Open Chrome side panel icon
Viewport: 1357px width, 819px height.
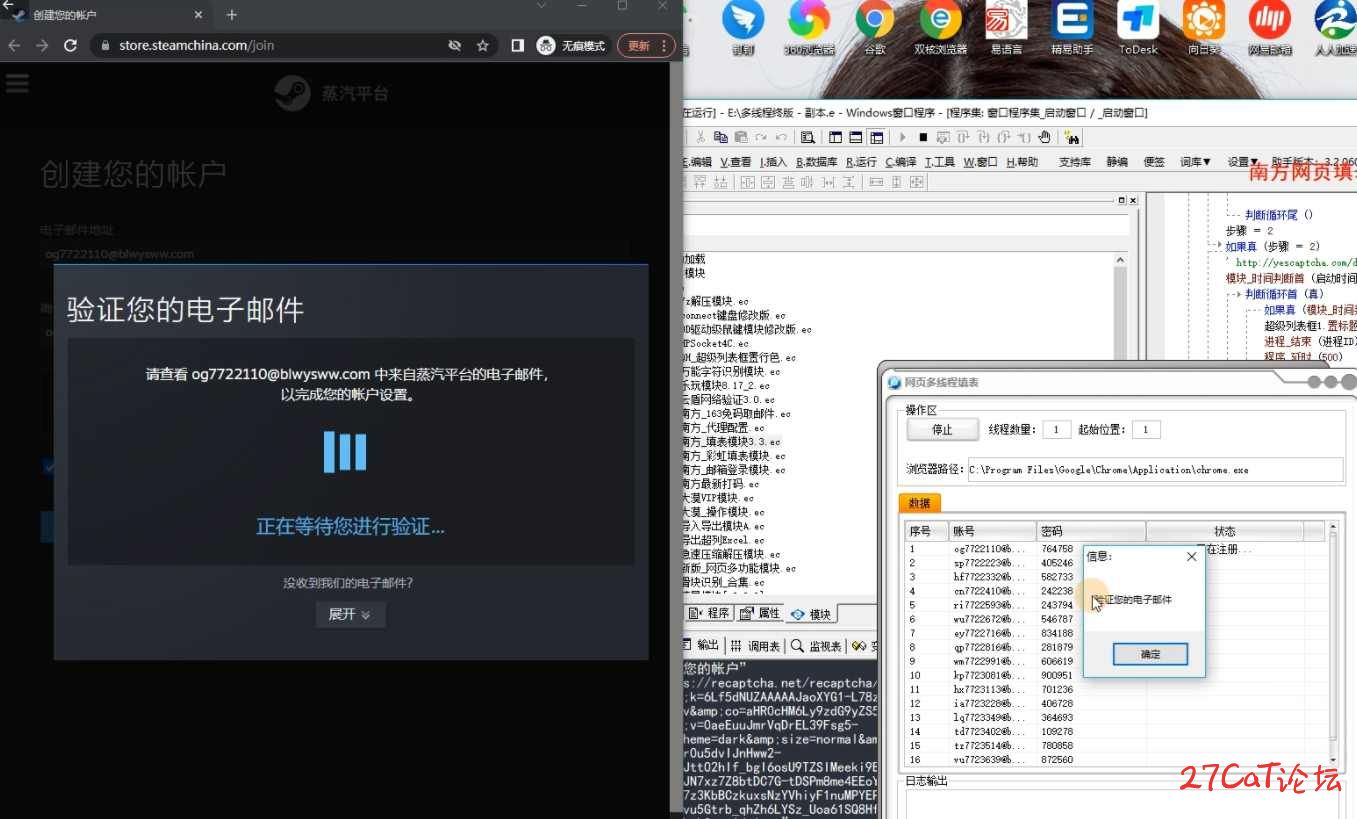click(x=517, y=45)
